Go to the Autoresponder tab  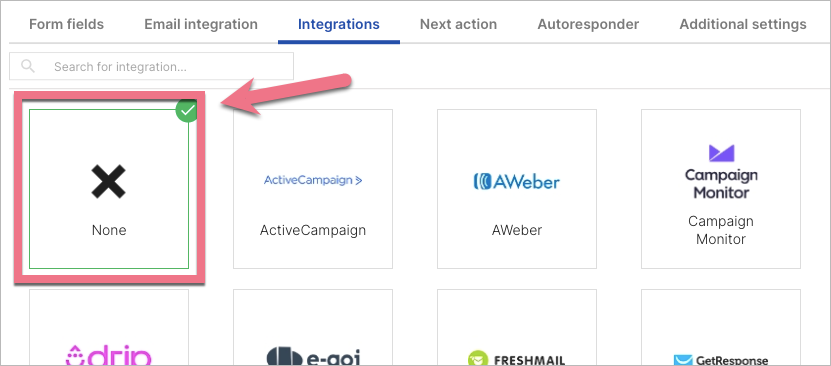click(588, 24)
